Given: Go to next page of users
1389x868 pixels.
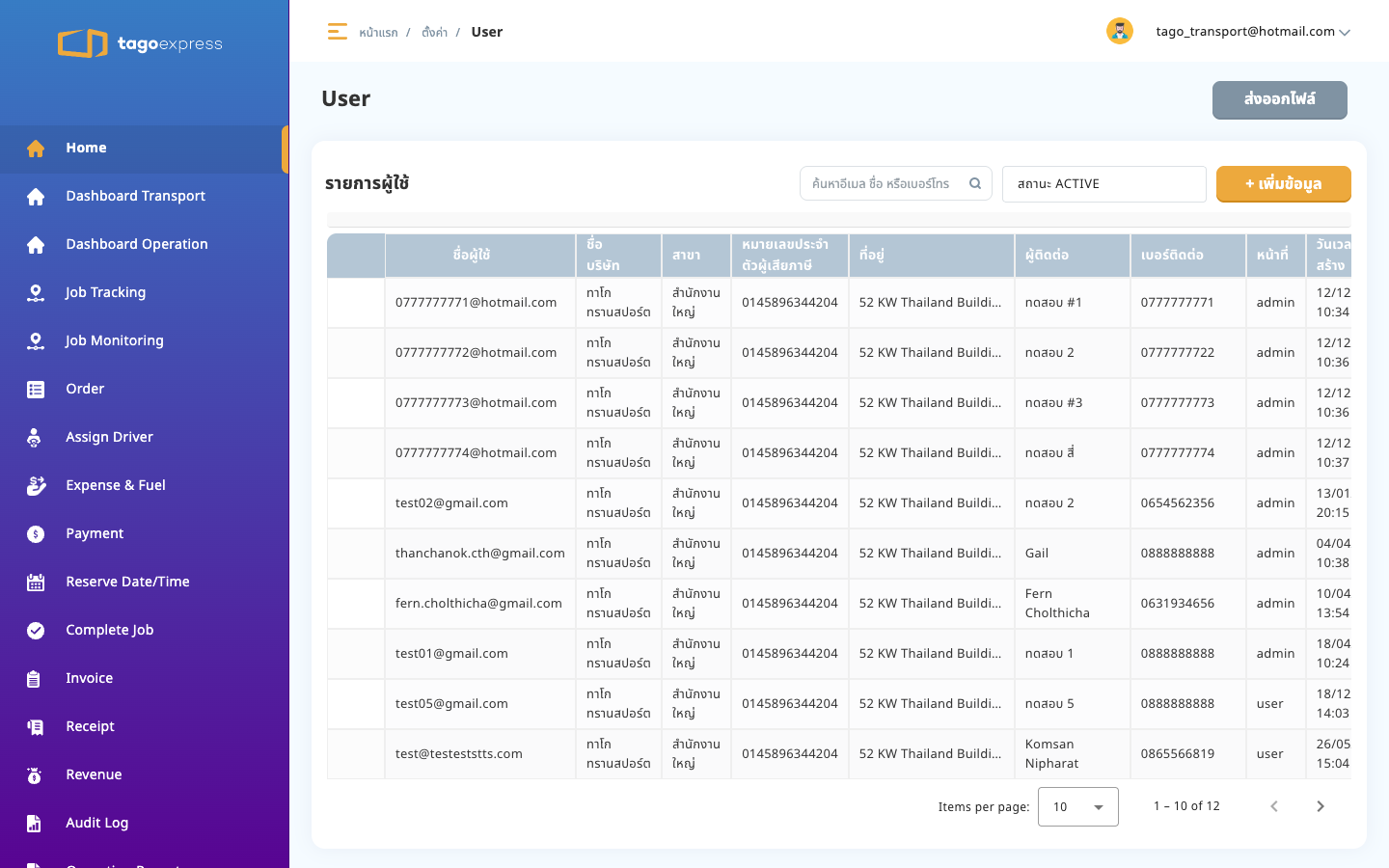Looking at the screenshot, I should coord(1321,806).
